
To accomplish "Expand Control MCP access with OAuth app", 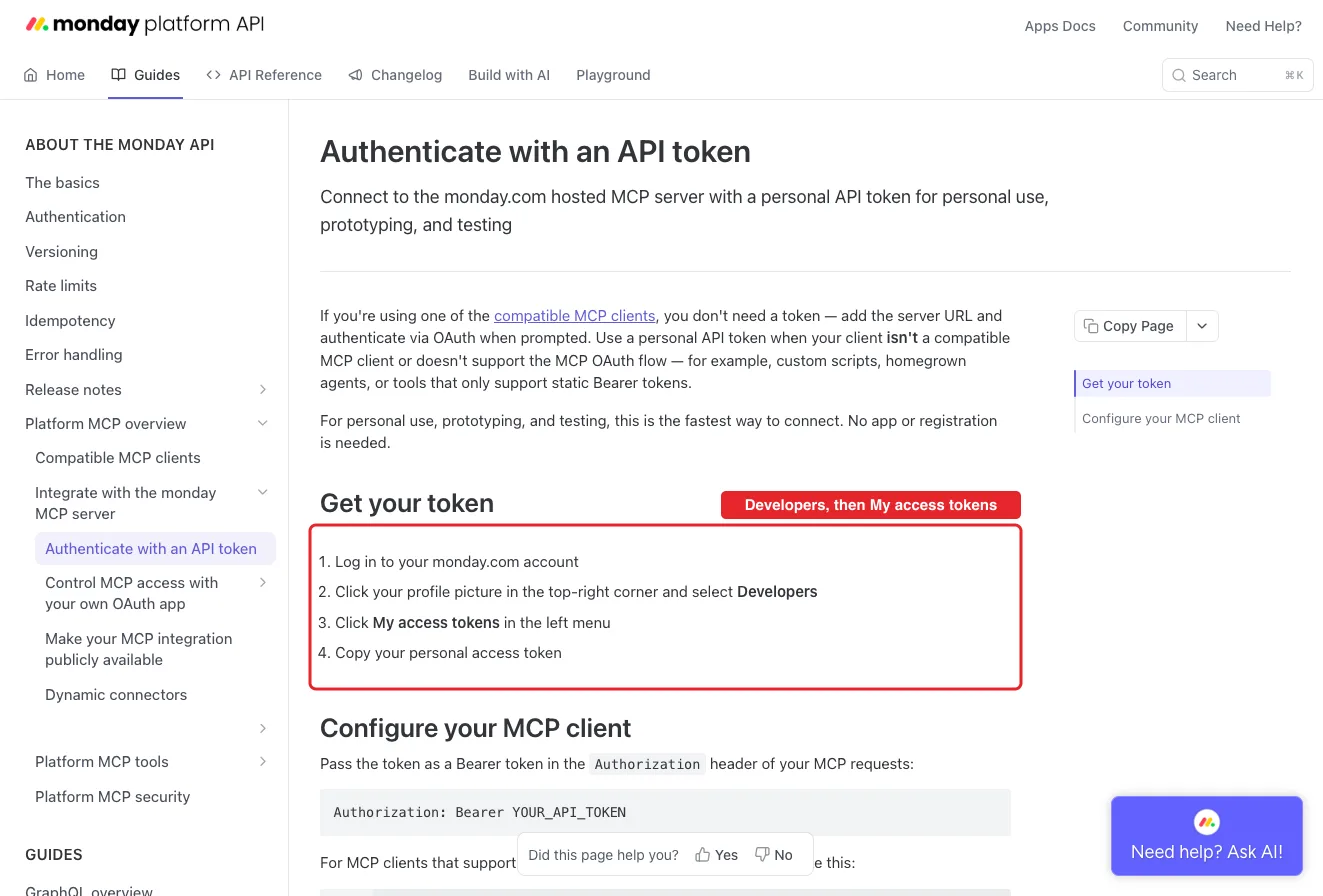I will (263, 582).
